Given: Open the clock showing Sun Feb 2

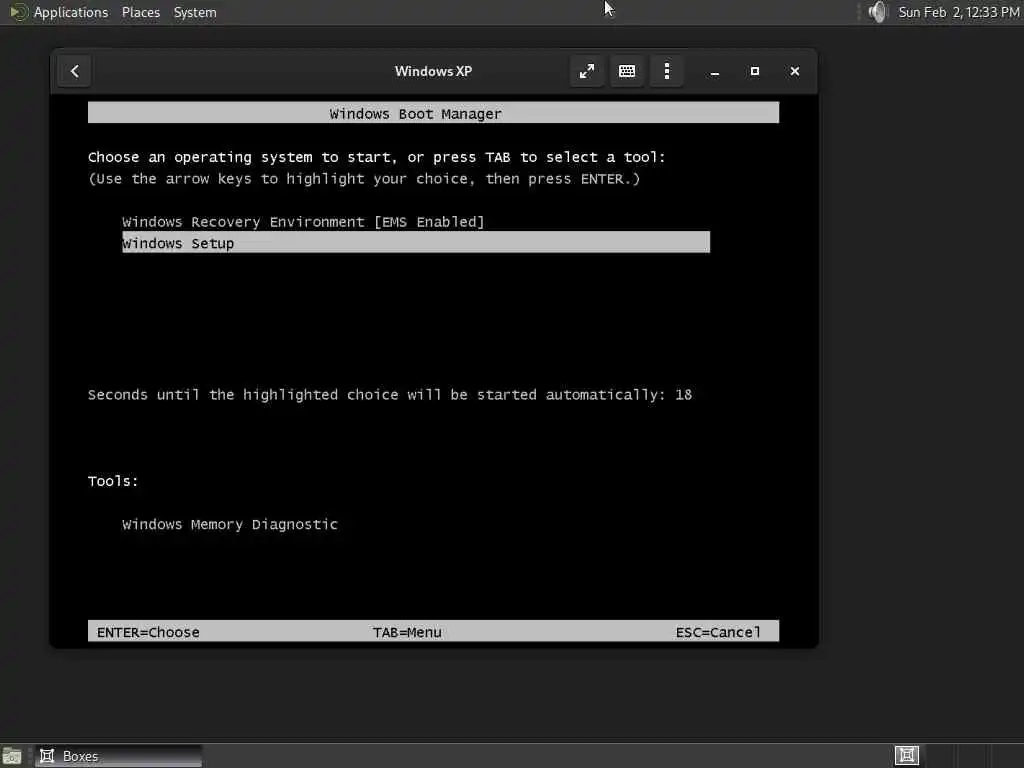Looking at the screenshot, I should click(958, 12).
